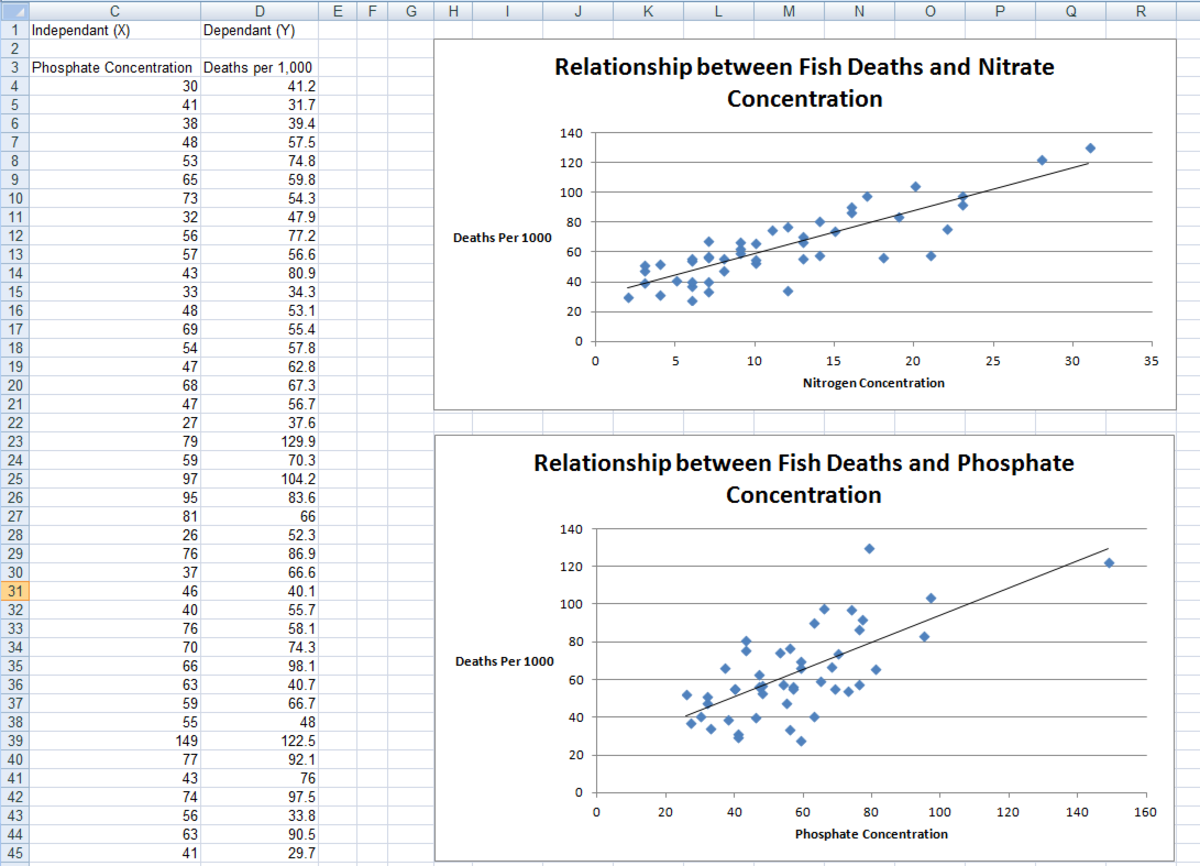Click the 'Deaths per 1,000' column heading cell
Screen dimensions: 1200x866
click(260, 68)
